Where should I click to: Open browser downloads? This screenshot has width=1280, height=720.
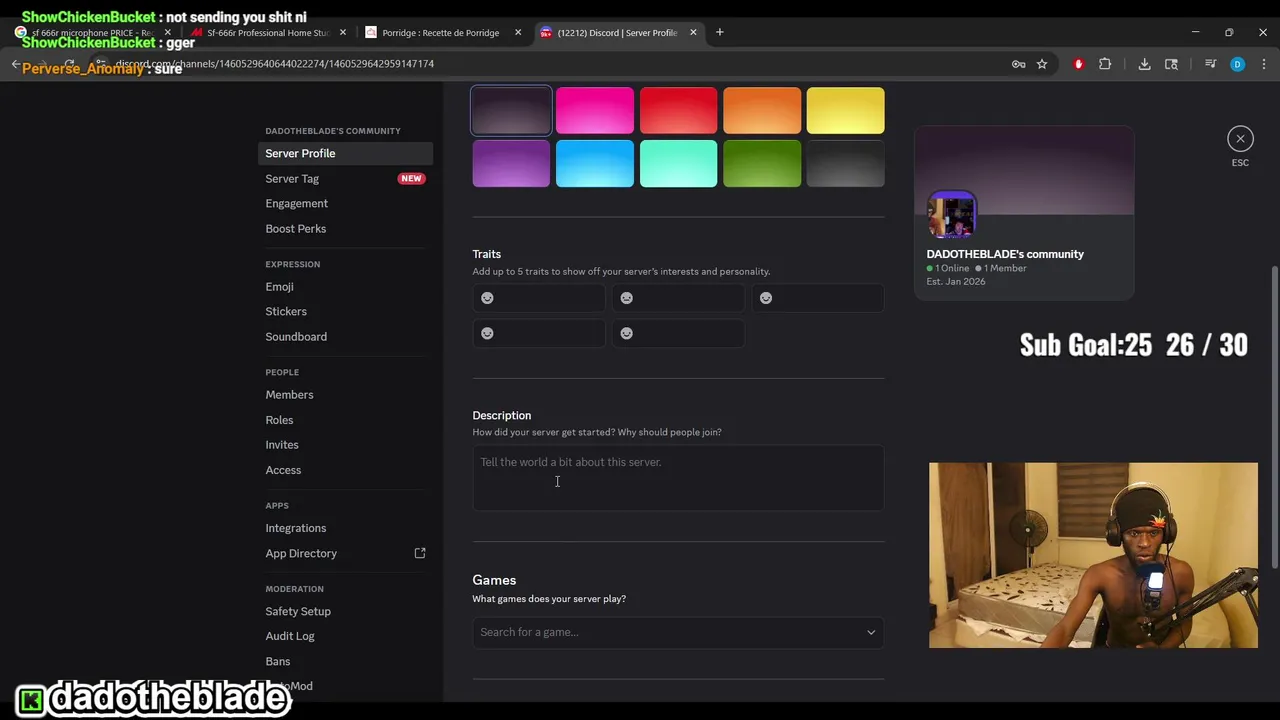(1144, 64)
